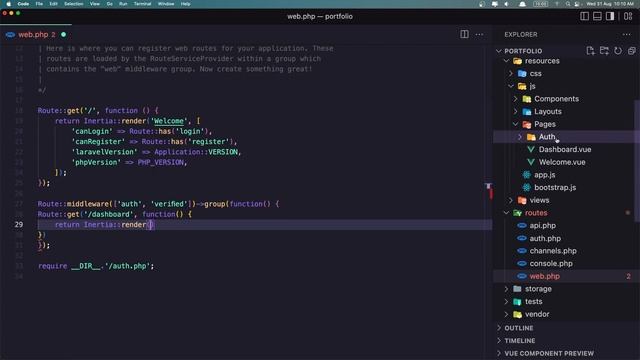Screen dimensions: 640x360
Task: Toggle secondary sidebar layout icon
Action: (x=610, y=16)
